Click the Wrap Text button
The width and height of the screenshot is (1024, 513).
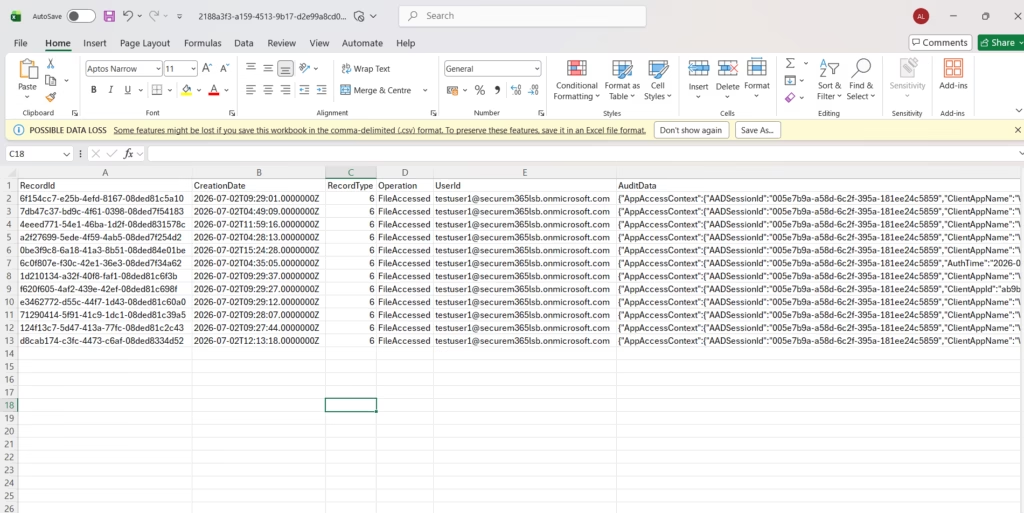365,69
